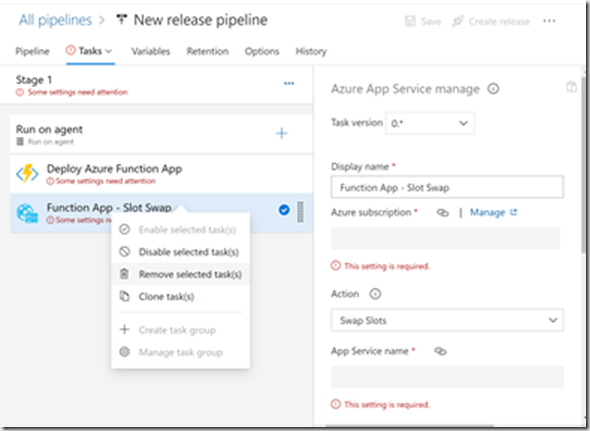Click the link icon beside App Service name
Screen dimensions: 590x431
tap(440, 351)
